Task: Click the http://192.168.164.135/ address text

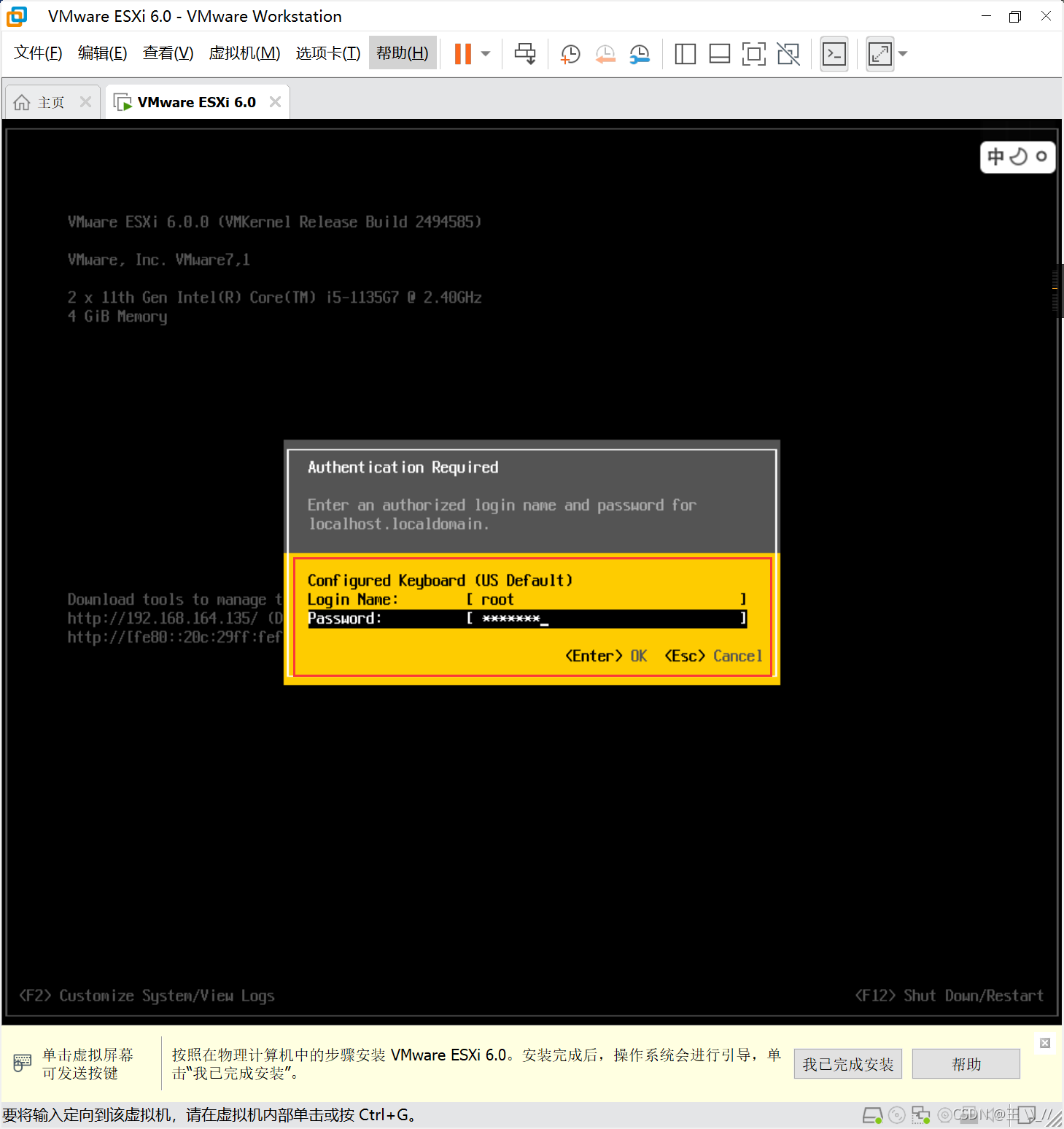Action: pyautogui.click(x=163, y=618)
